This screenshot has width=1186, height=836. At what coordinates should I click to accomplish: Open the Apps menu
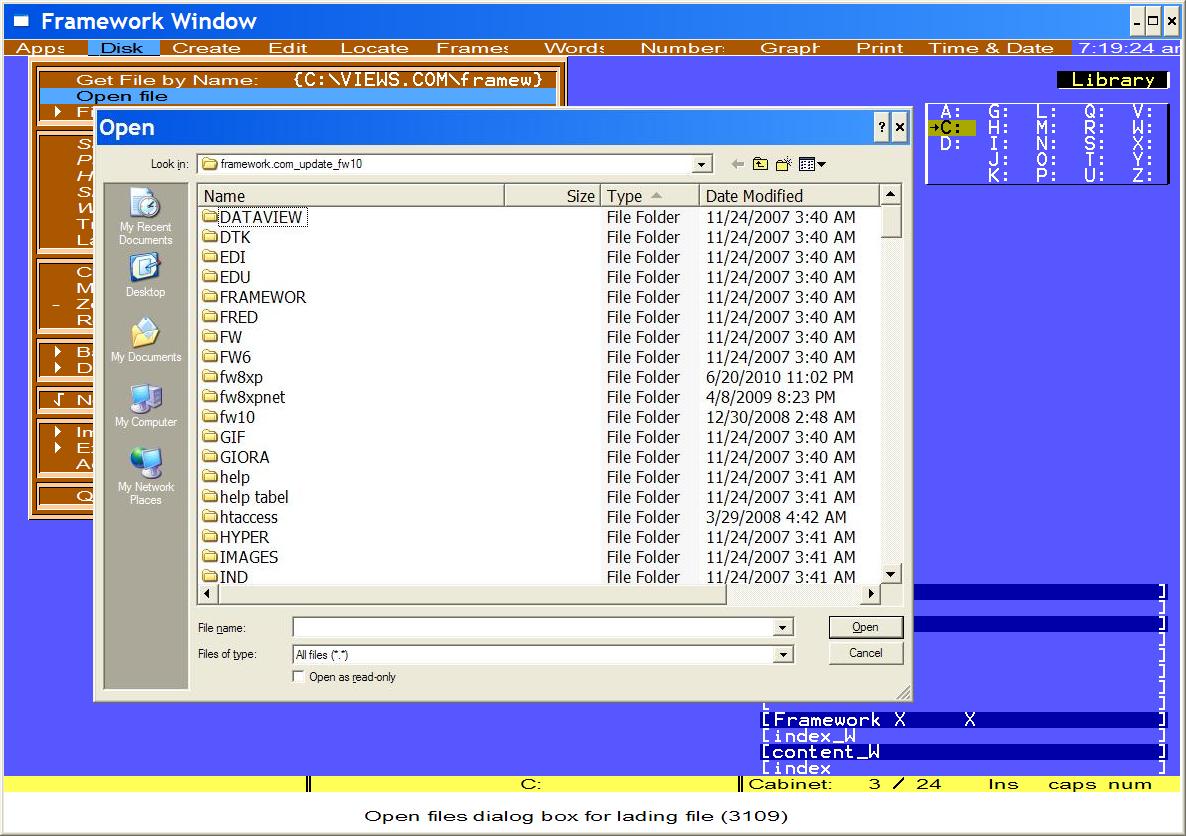point(40,48)
